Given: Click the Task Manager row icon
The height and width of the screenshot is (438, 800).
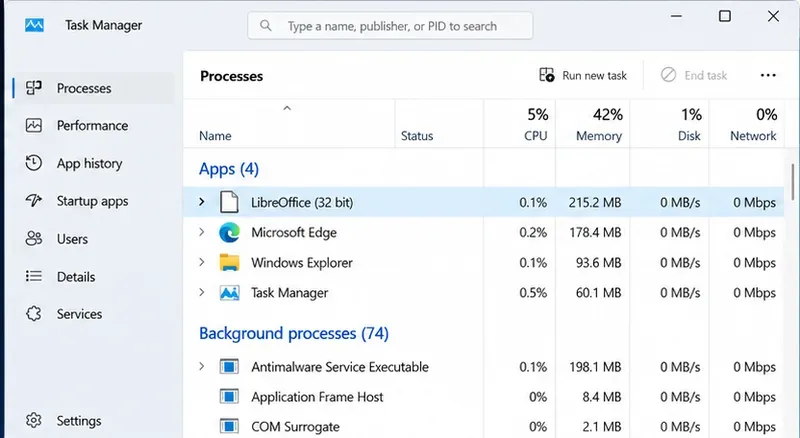Looking at the screenshot, I should [x=229, y=293].
